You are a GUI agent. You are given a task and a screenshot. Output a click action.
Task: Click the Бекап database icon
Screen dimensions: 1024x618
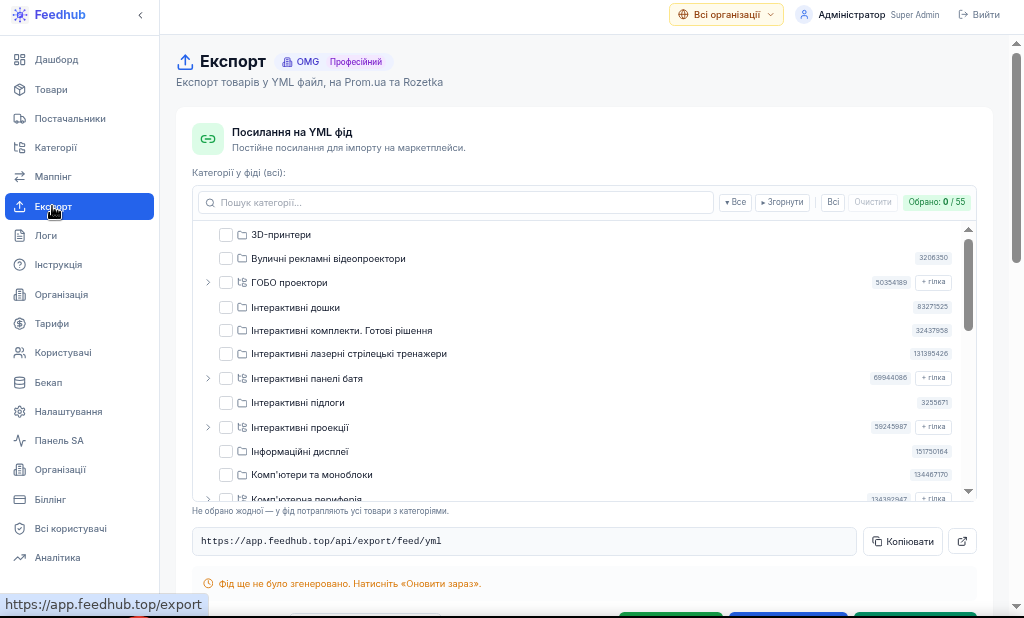click(20, 383)
